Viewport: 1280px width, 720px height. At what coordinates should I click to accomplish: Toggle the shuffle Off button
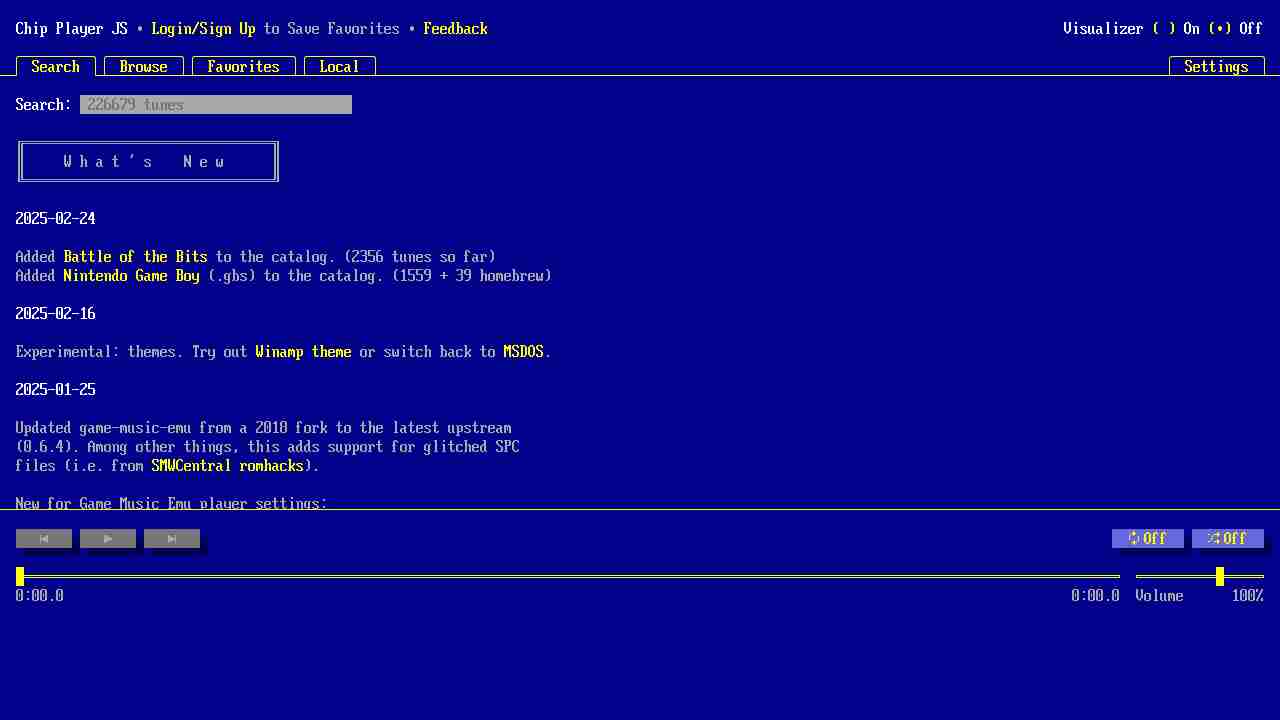1228,539
